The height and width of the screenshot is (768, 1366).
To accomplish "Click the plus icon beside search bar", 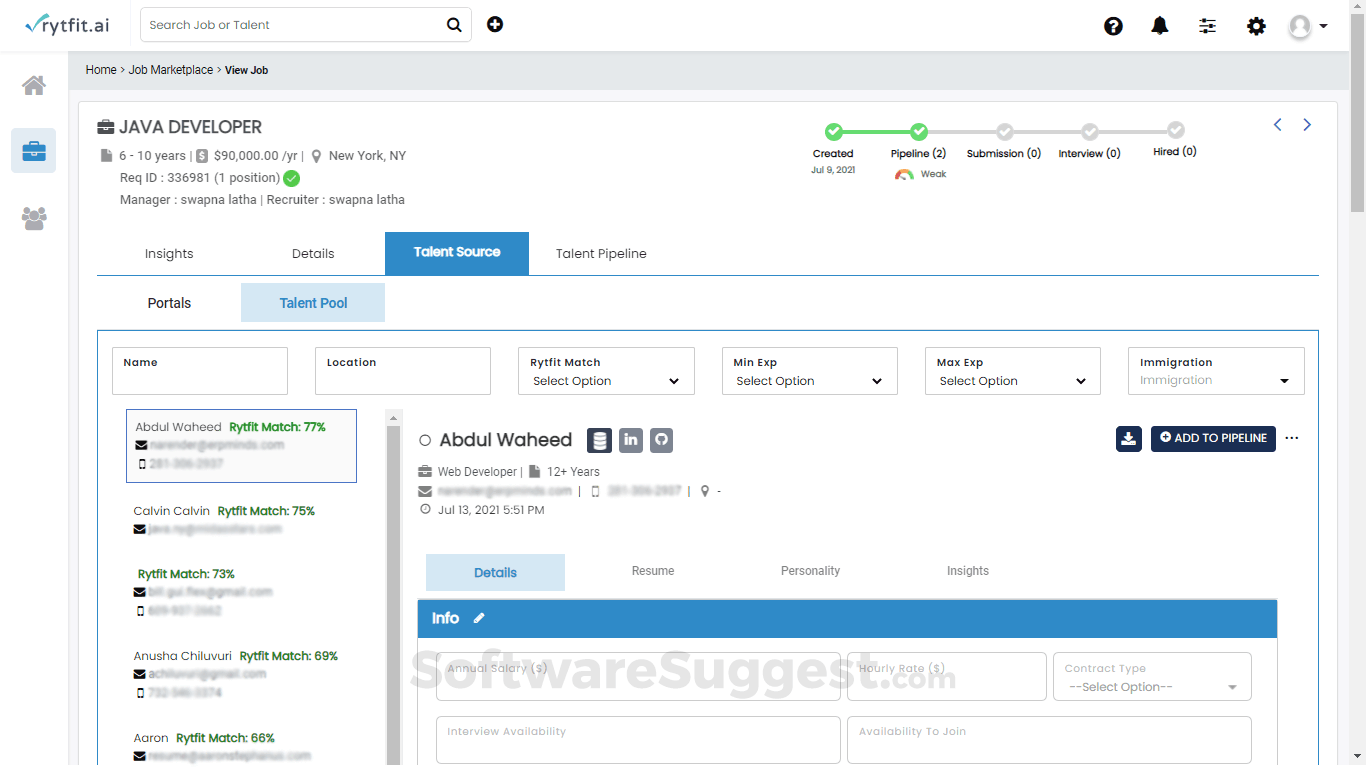I will coord(495,24).
